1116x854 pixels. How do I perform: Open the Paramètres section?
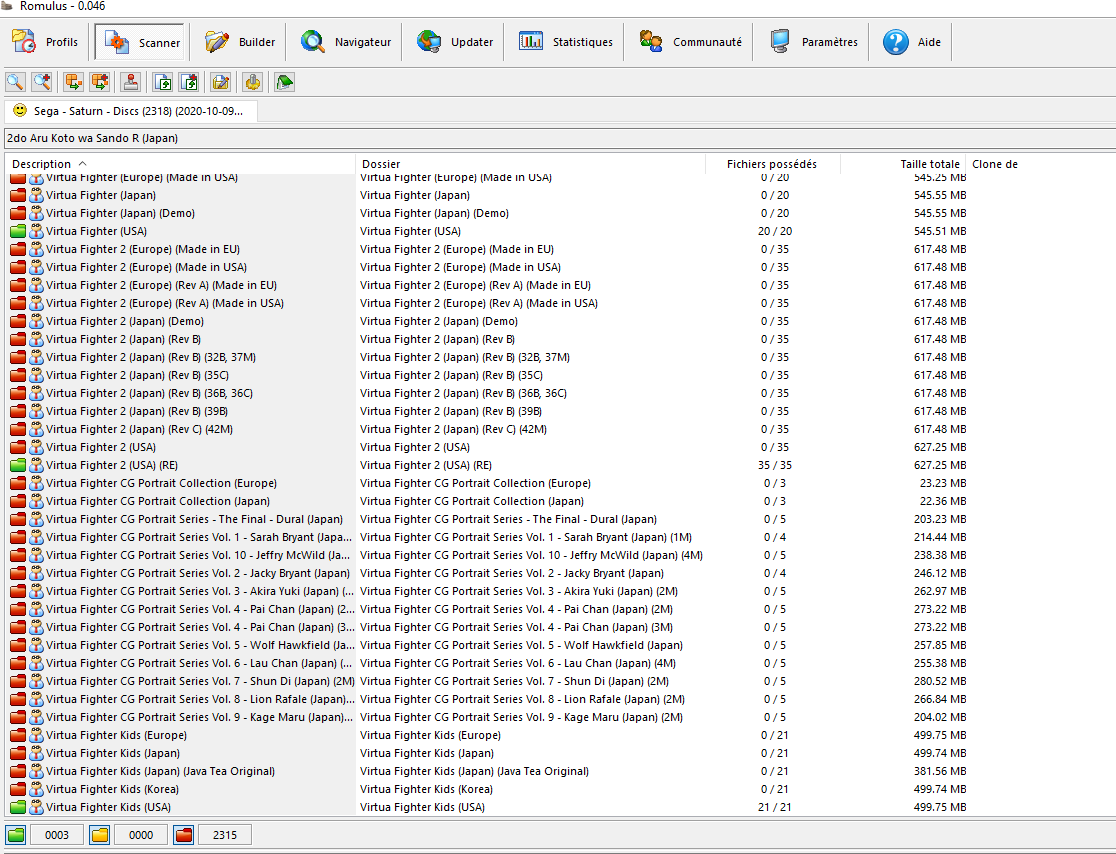814,42
